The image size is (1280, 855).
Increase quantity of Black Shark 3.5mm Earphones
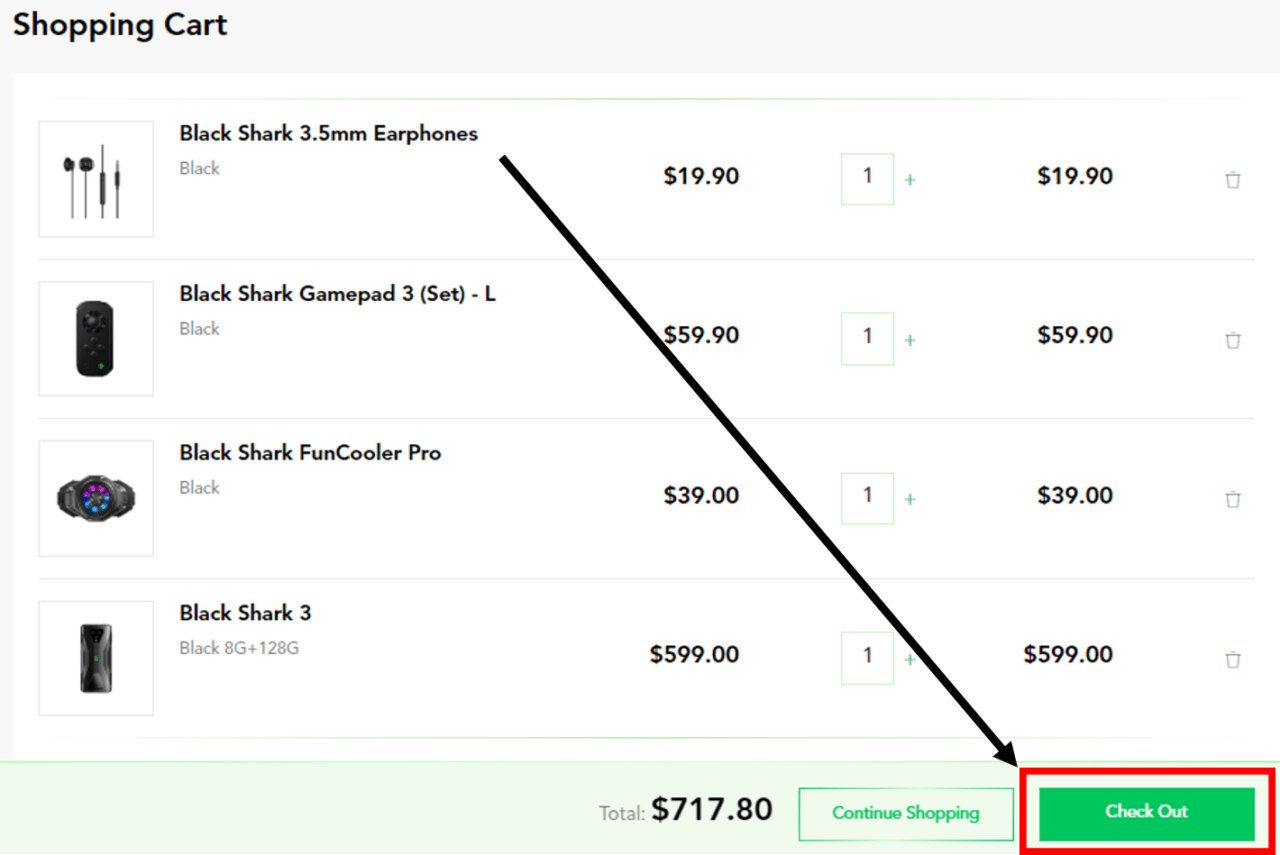tap(910, 179)
